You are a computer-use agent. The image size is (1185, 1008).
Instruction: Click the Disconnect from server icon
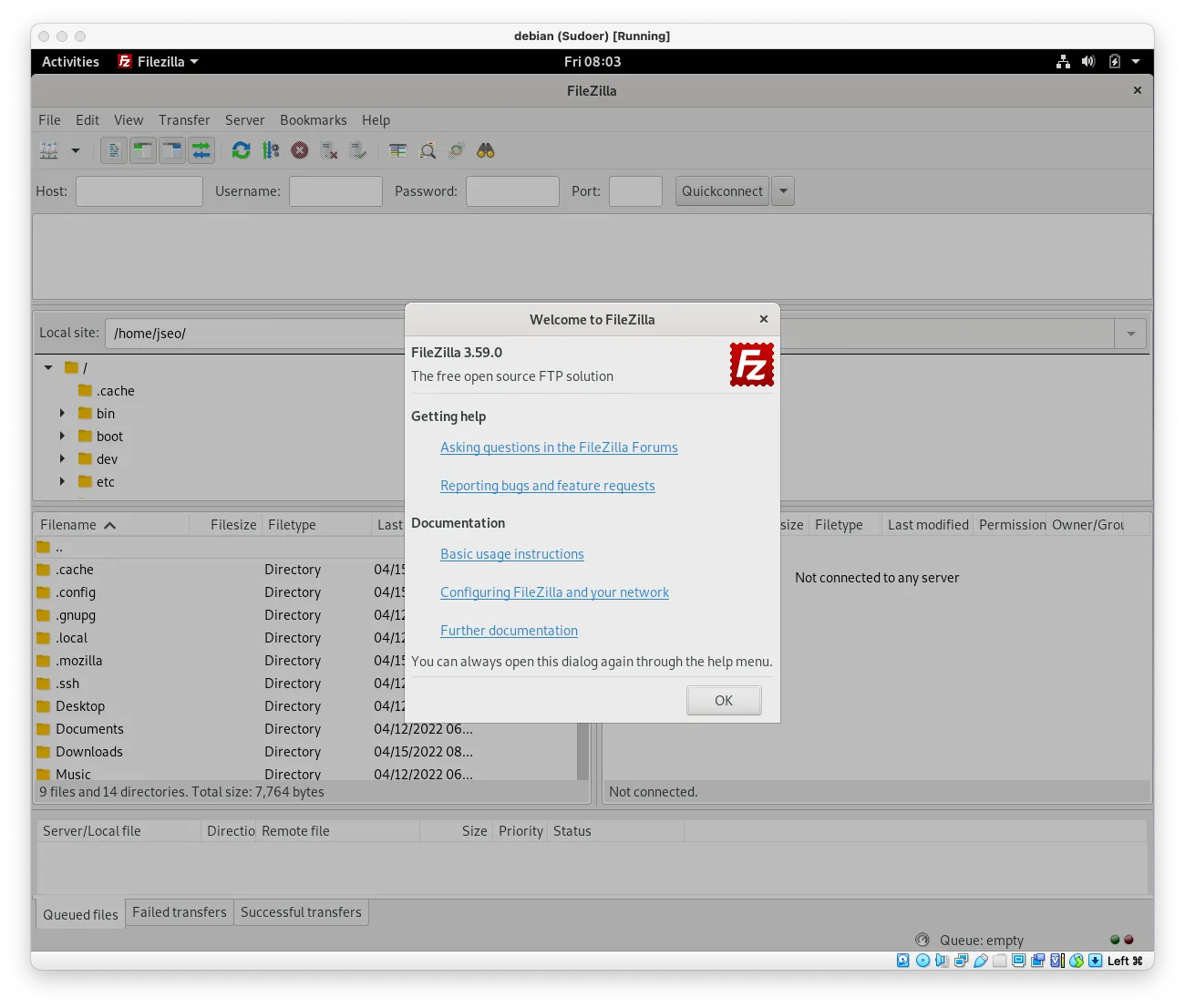[x=329, y=150]
